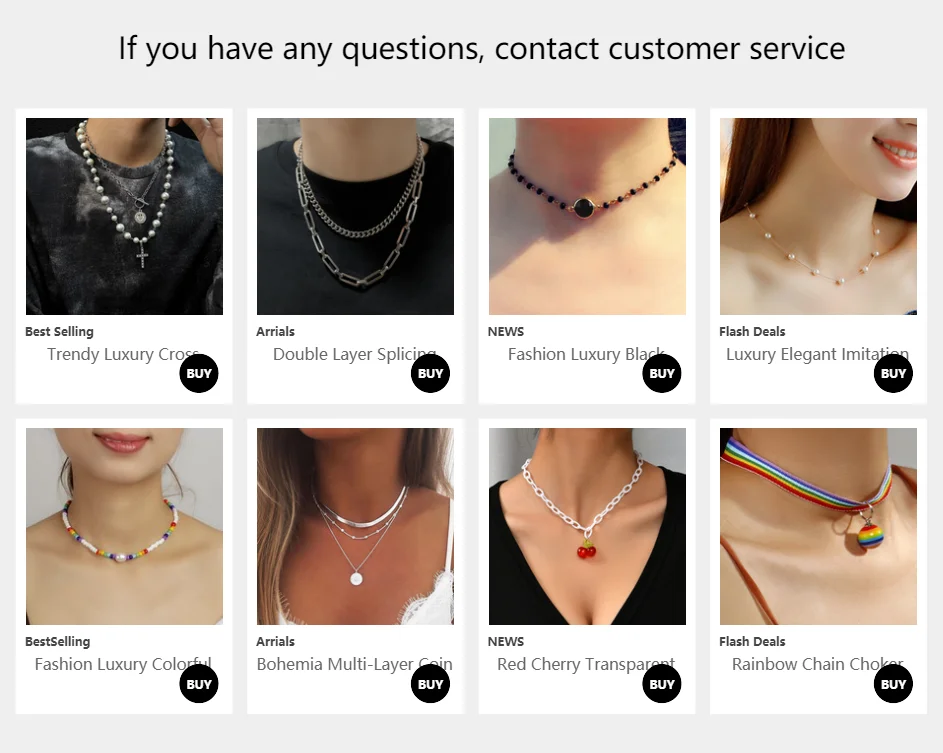Screen dimensions: 943x753
Task: Open the silver double chain necklace photo
Action: pyautogui.click(x=355, y=217)
